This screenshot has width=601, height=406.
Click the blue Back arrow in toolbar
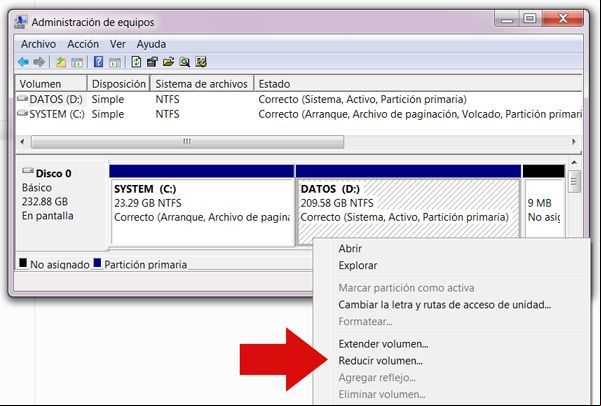tap(23, 62)
